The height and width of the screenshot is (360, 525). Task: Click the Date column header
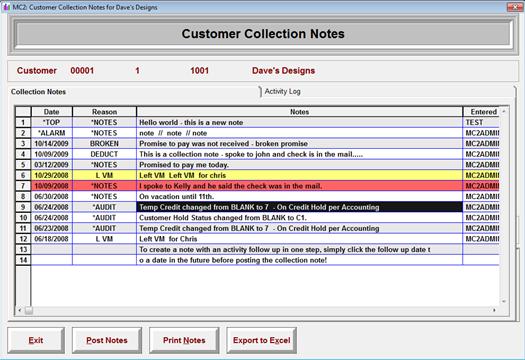pos(52,112)
